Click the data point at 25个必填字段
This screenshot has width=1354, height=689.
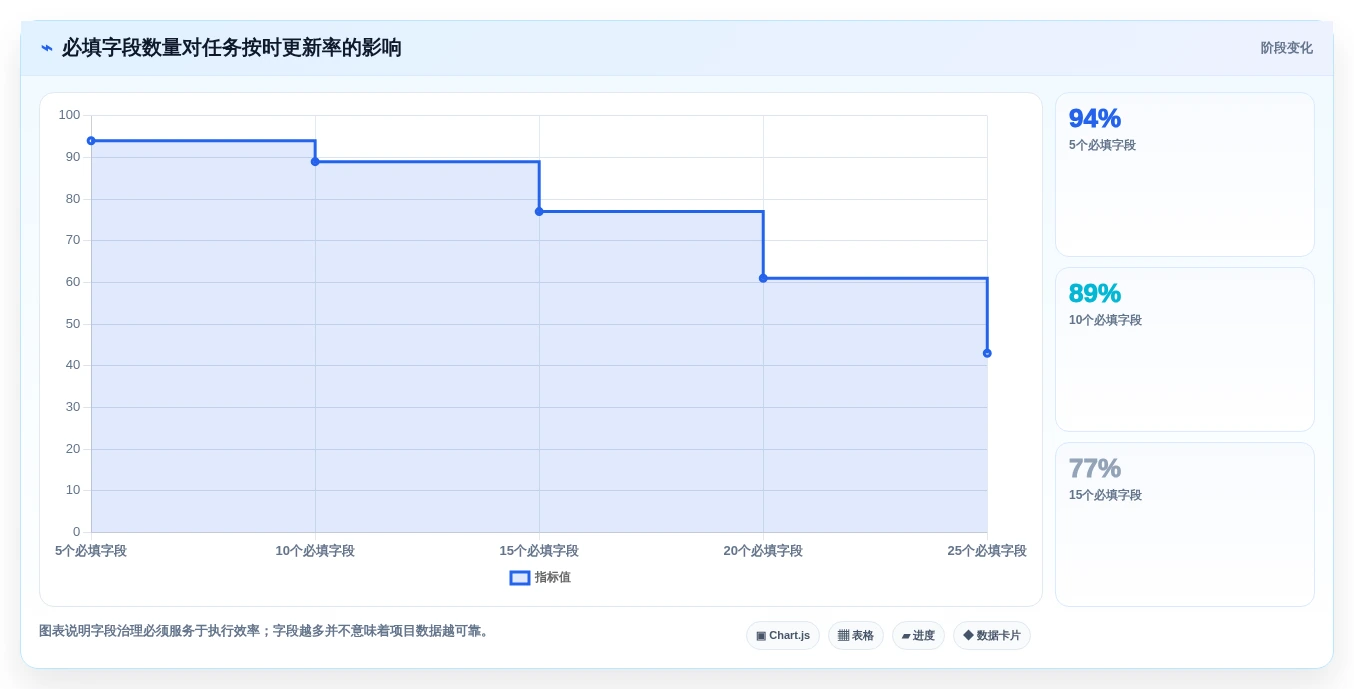987,353
